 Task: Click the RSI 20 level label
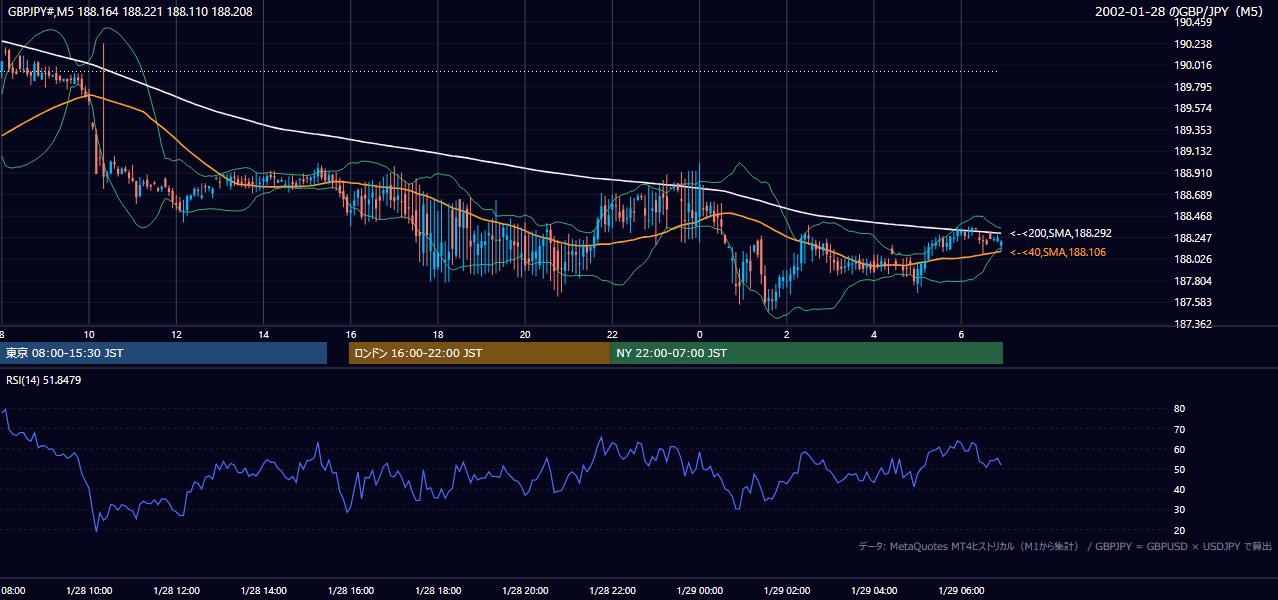[x=1179, y=530]
